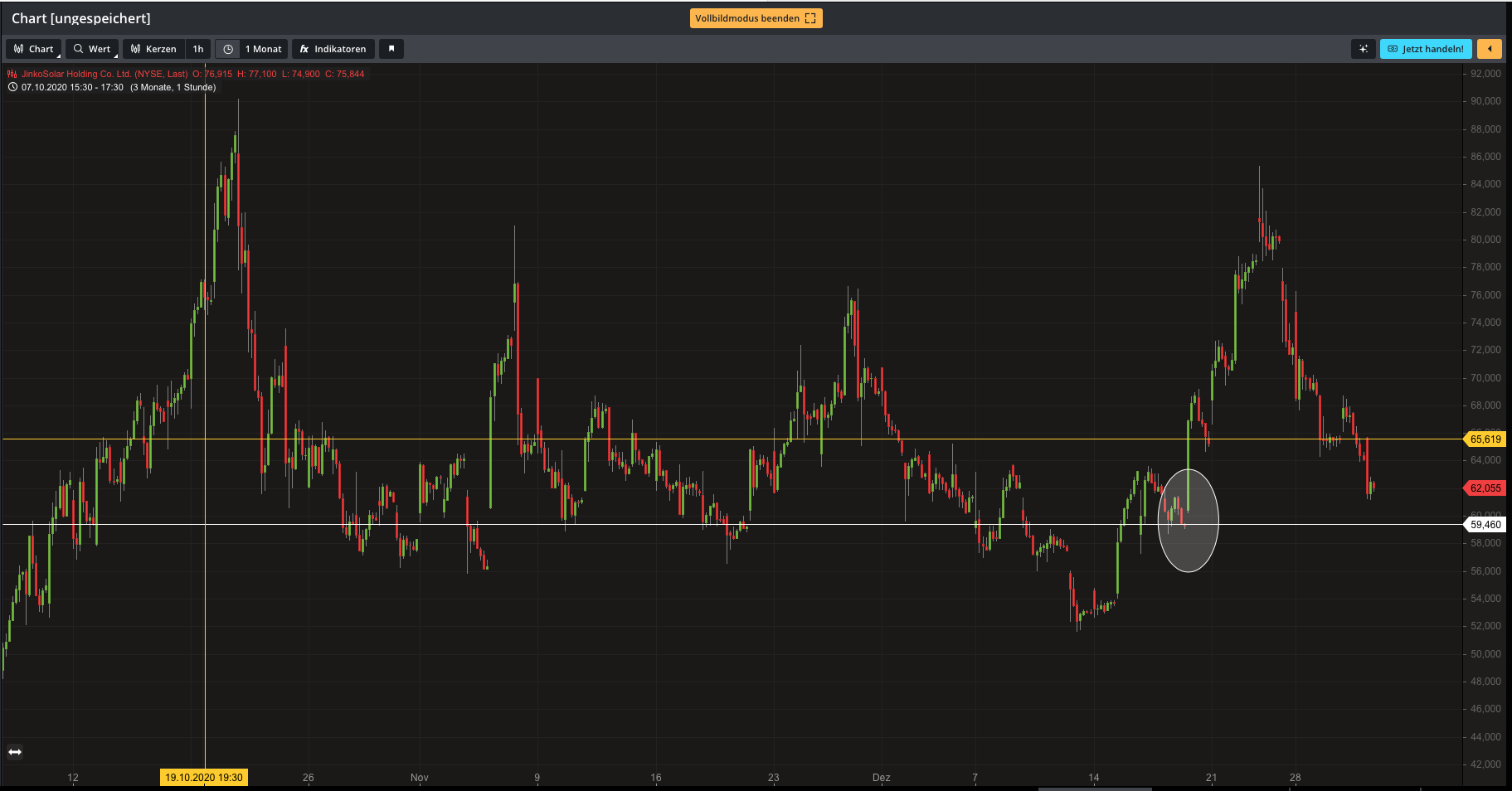This screenshot has height=791, width=1512.
Task: Click the yellow 65,619 price label
Action: click(x=1485, y=439)
